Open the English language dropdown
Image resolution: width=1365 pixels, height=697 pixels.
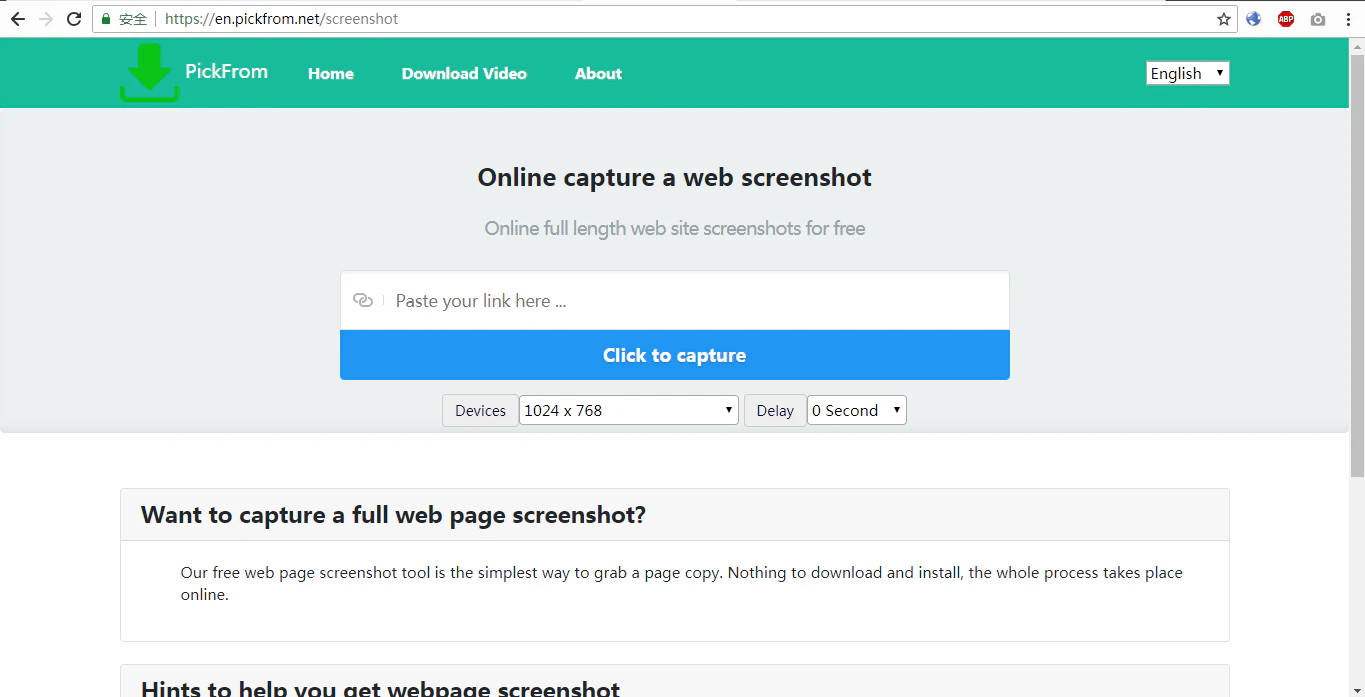pos(1187,72)
